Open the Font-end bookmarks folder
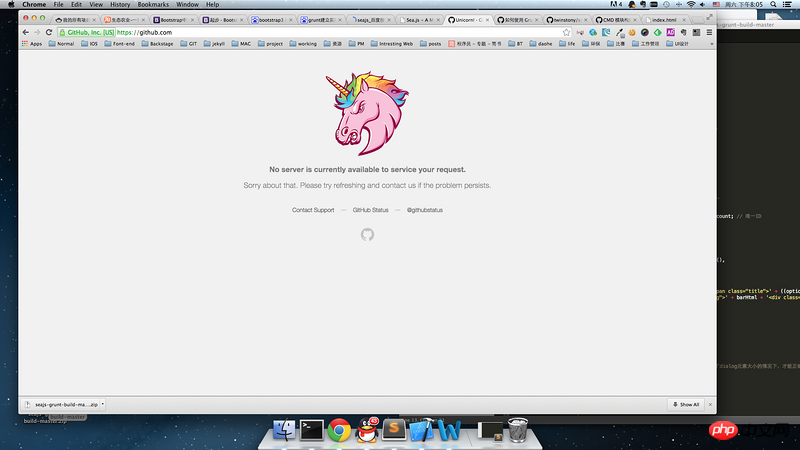The image size is (800, 450). [x=119, y=44]
